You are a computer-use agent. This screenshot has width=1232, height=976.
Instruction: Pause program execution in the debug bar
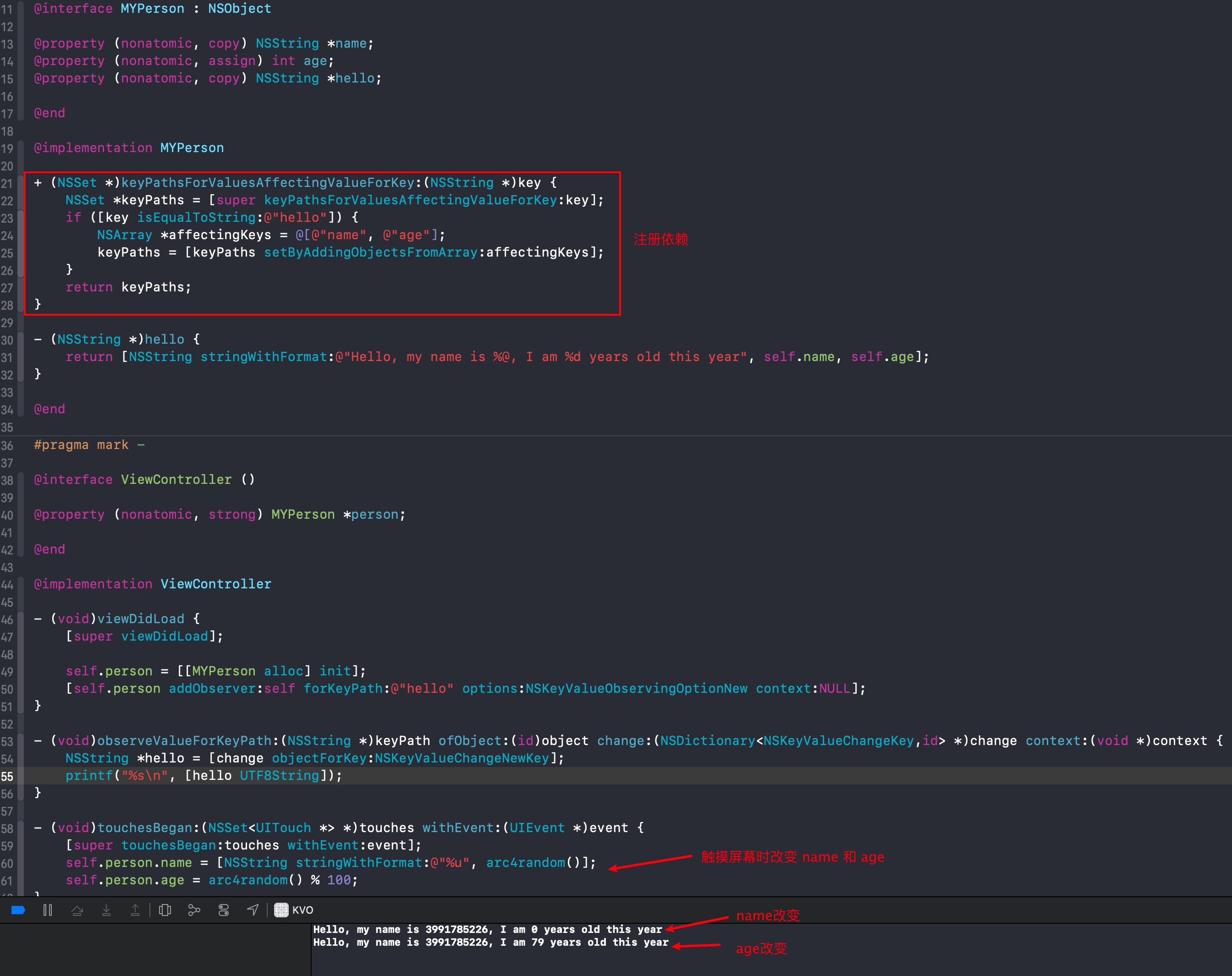pyautogui.click(x=48, y=910)
